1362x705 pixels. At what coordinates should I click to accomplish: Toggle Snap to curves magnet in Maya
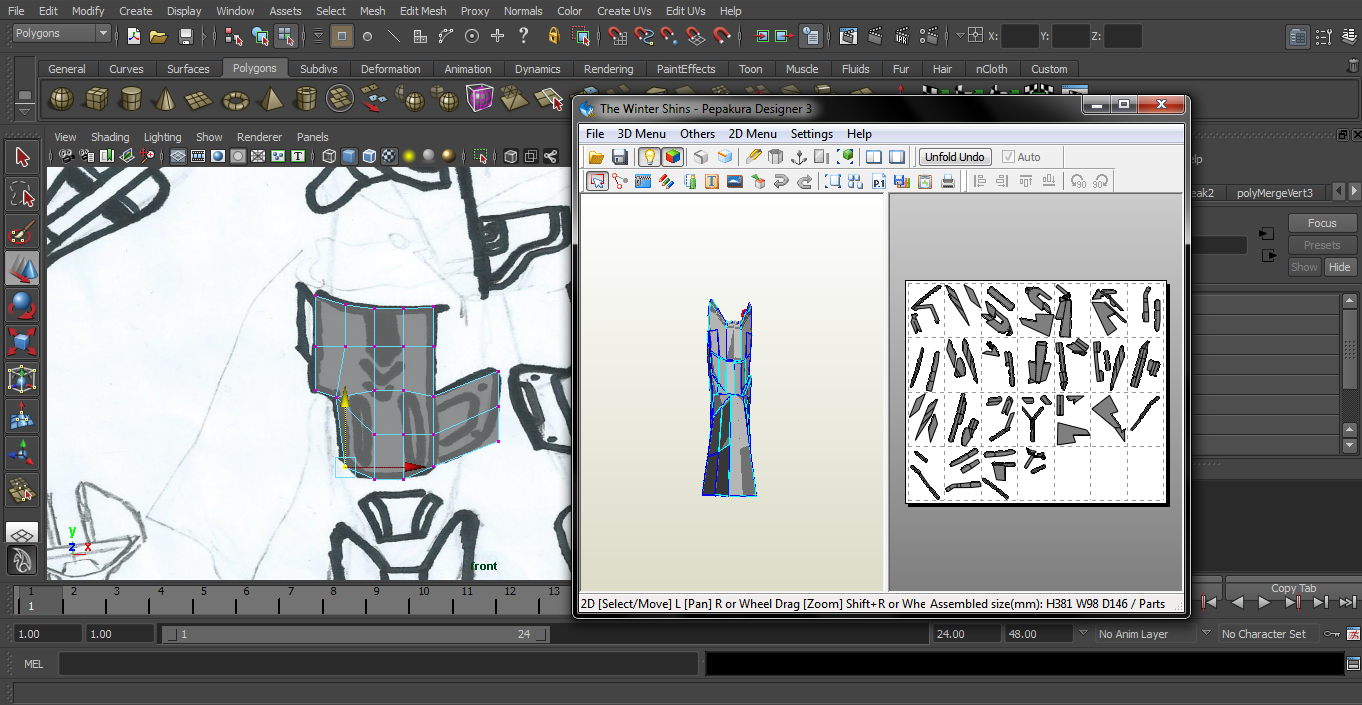(x=644, y=36)
